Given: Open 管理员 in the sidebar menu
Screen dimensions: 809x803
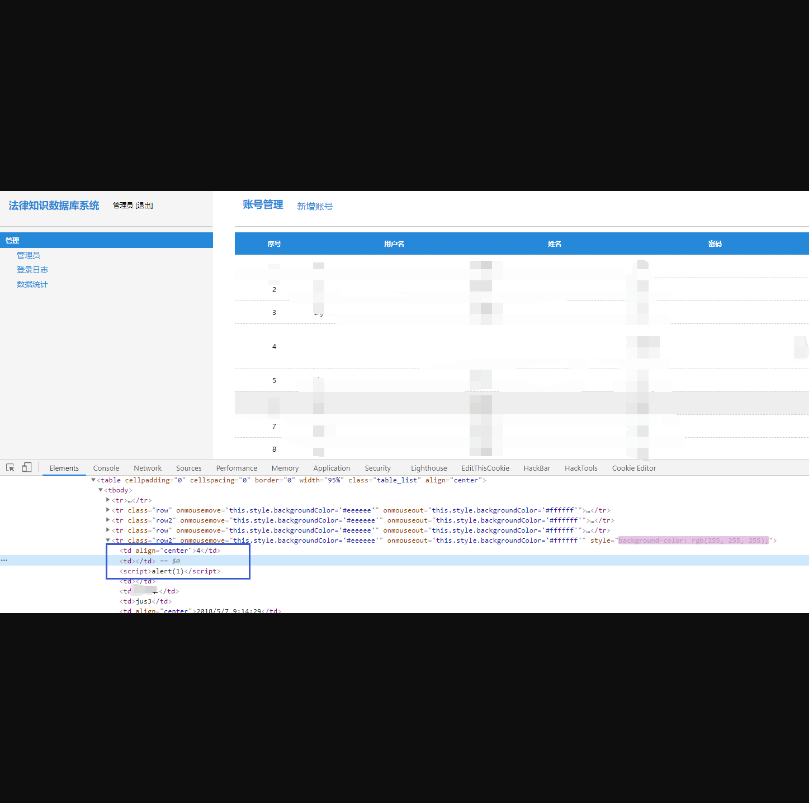Looking at the screenshot, I should [28, 255].
